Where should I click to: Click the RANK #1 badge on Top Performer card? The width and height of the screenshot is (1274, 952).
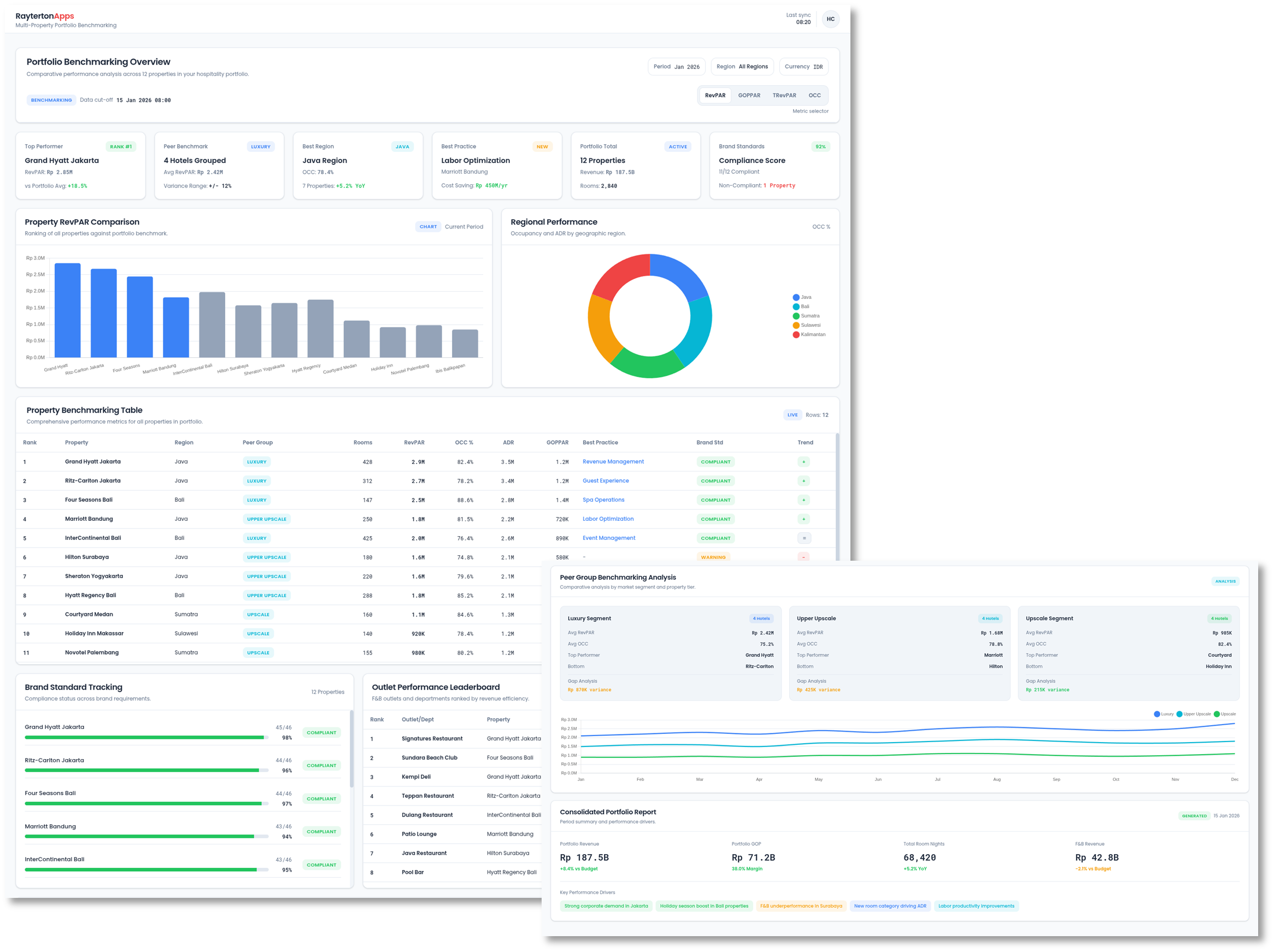point(121,146)
